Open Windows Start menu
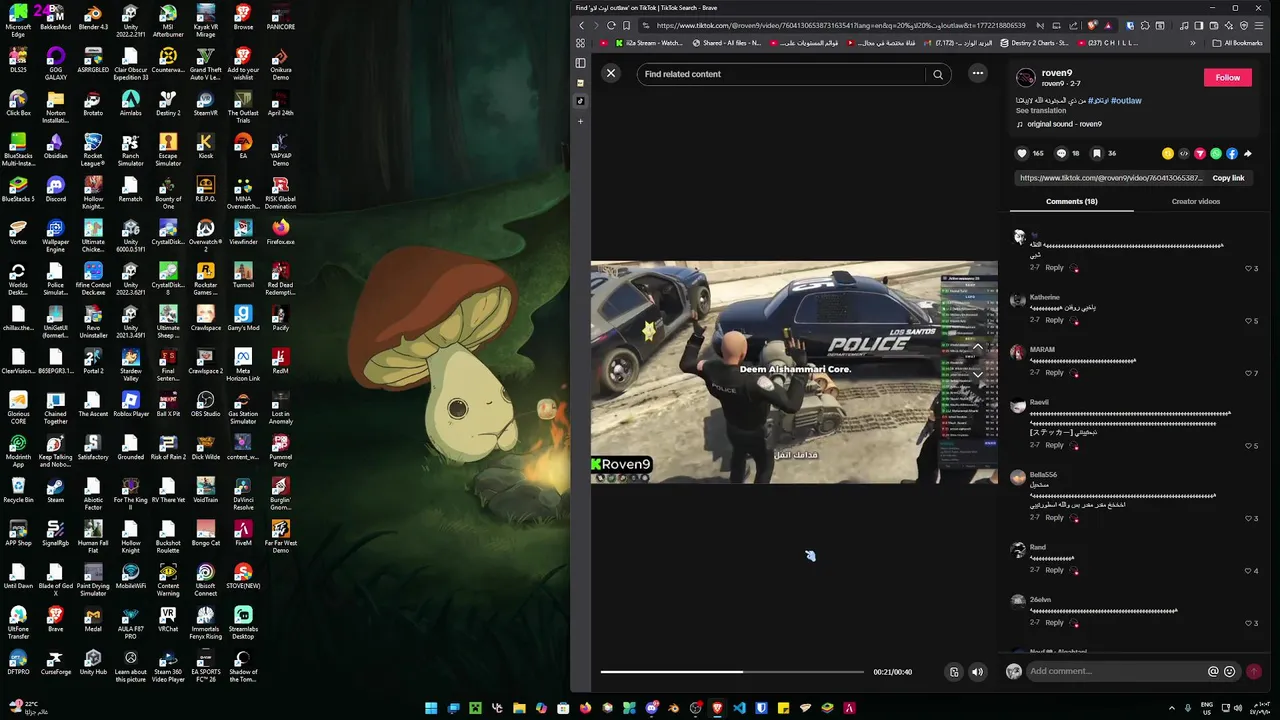The width and height of the screenshot is (1280, 720). 431,708
